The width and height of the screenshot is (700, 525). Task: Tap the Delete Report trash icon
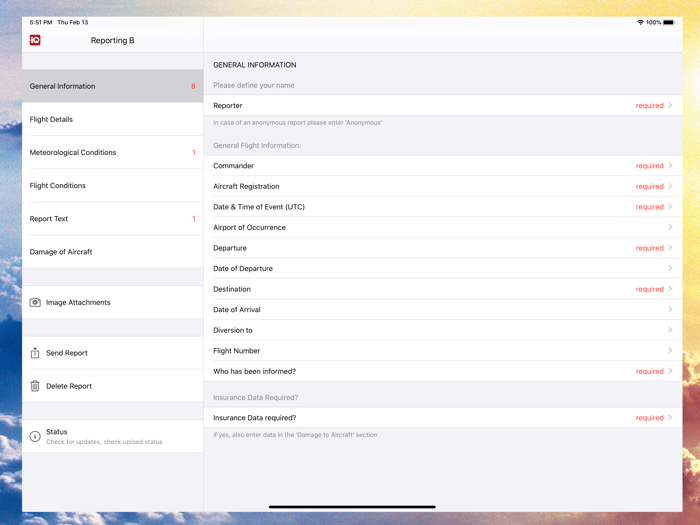point(35,386)
